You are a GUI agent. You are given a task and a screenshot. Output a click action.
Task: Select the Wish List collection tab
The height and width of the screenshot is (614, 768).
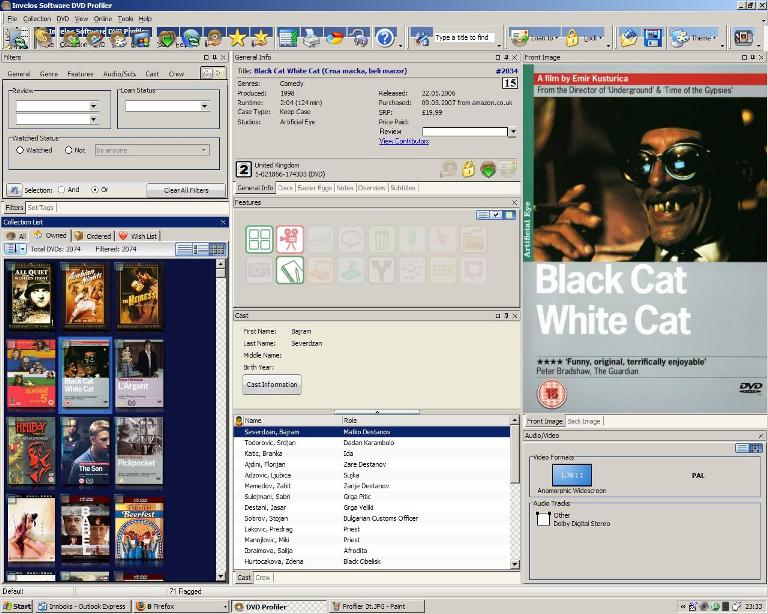138,236
